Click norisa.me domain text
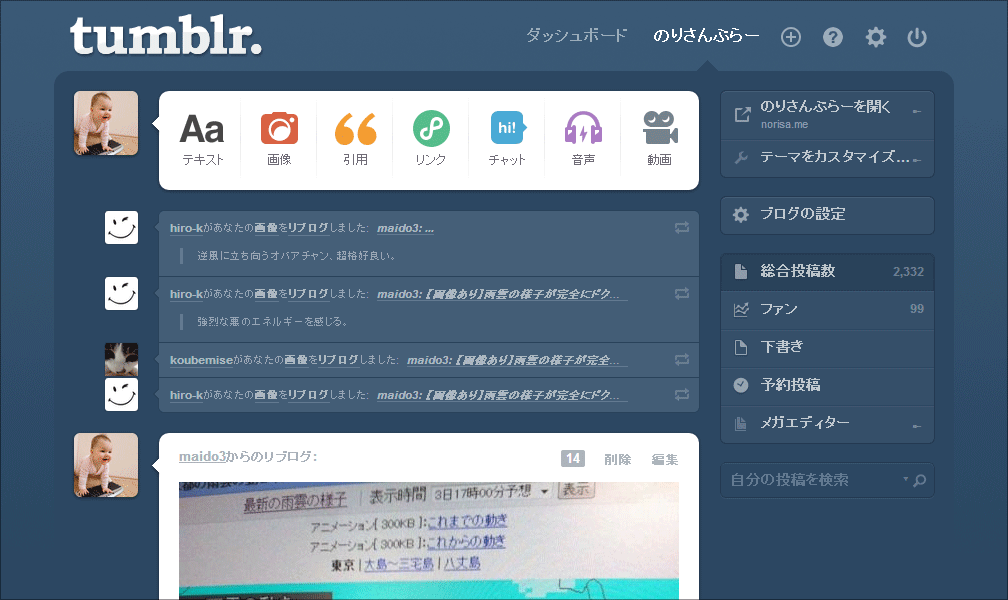Viewport: 1008px width, 600px height. click(x=784, y=124)
